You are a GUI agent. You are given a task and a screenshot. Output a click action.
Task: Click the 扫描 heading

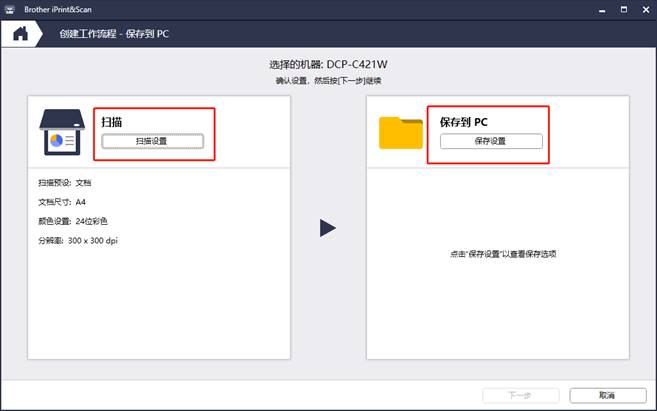pos(111,122)
